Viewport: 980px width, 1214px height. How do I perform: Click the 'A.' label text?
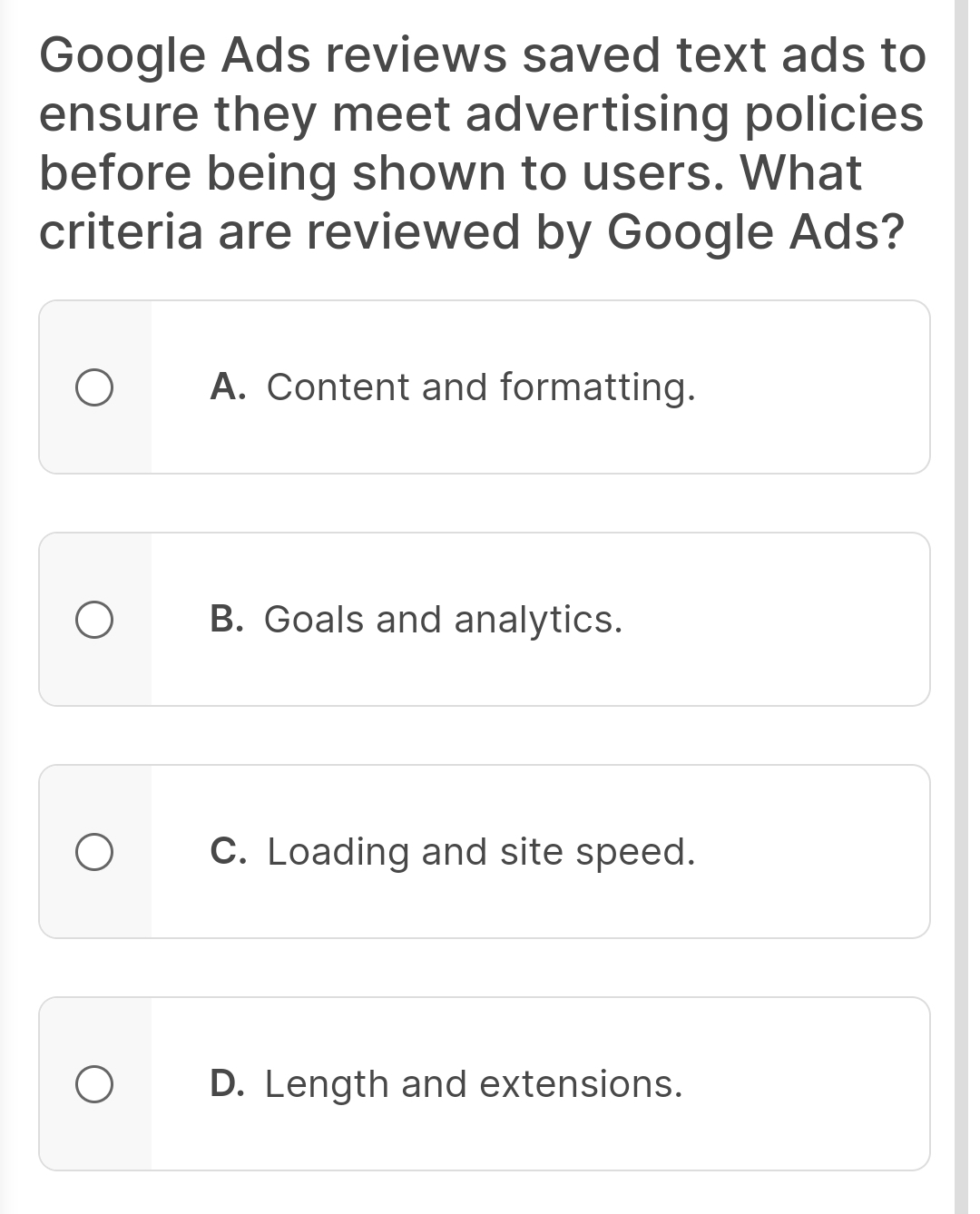pos(229,387)
